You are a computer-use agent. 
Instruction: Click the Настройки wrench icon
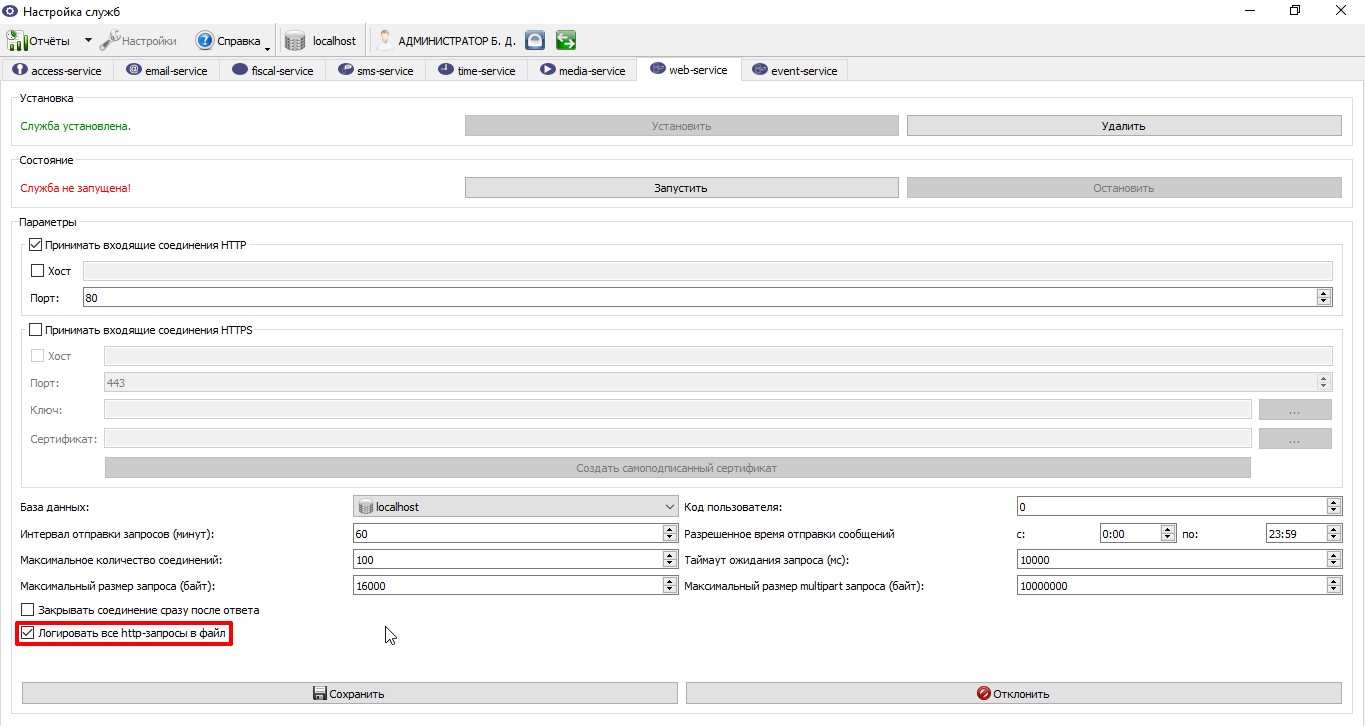110,41
